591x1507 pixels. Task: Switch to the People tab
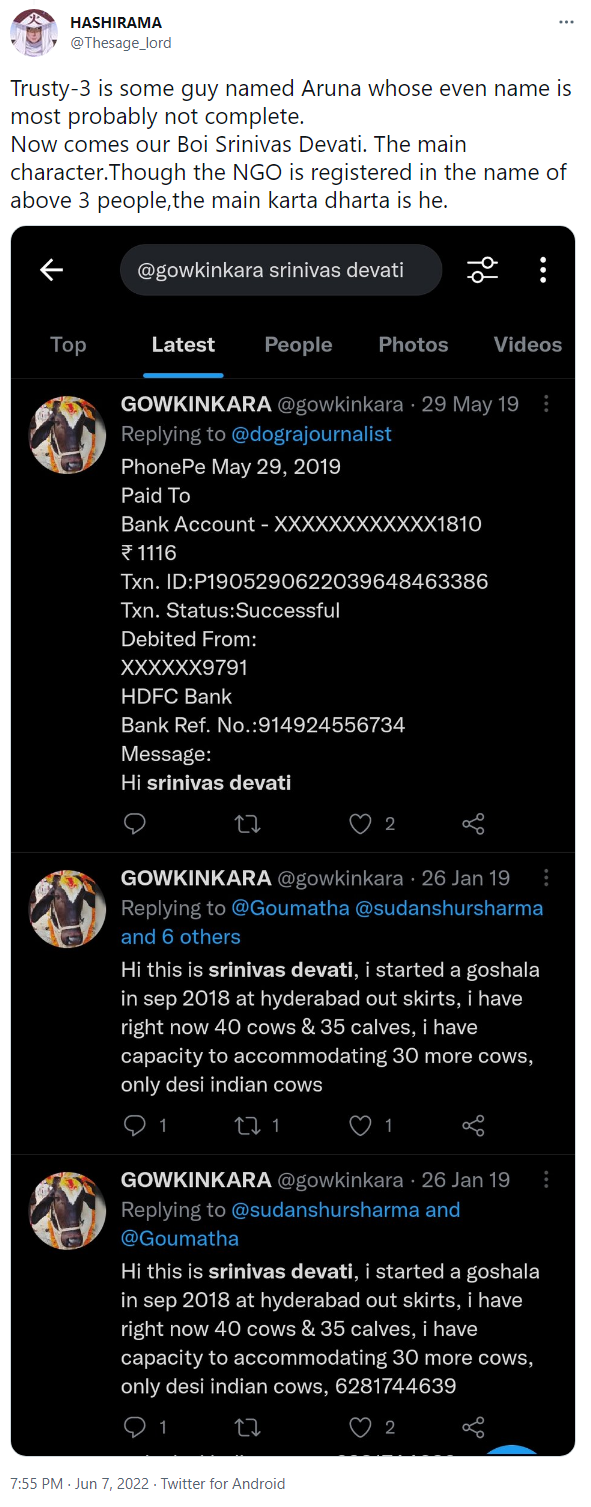298,345
